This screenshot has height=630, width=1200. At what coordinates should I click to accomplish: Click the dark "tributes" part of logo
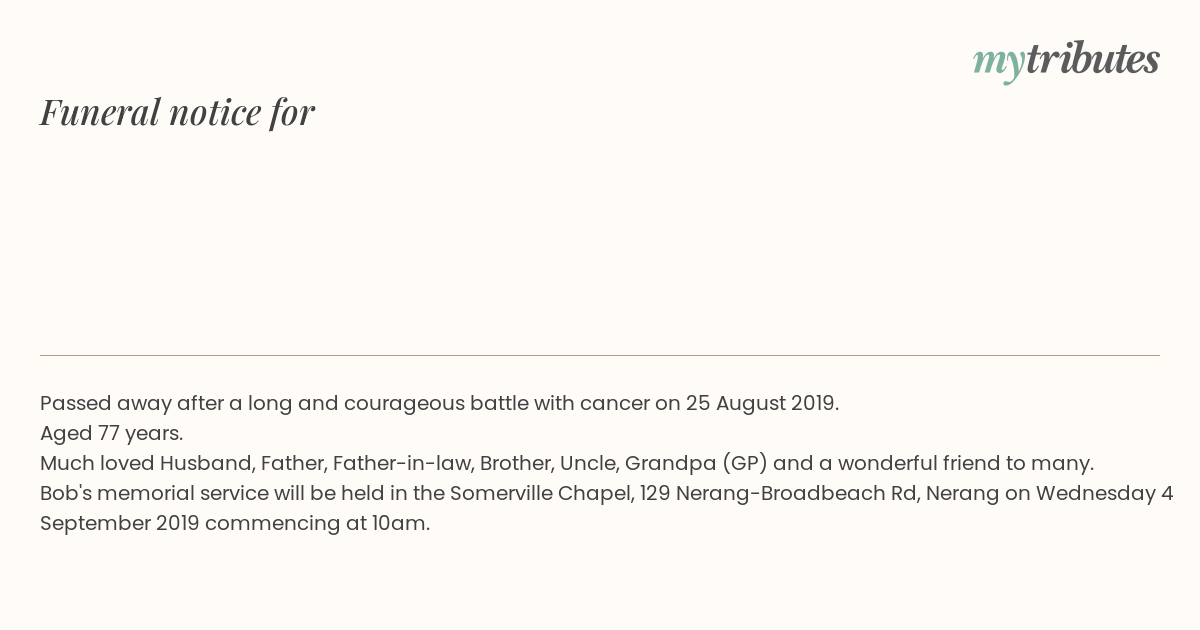pyautogui.click(x=1093, y=59)
